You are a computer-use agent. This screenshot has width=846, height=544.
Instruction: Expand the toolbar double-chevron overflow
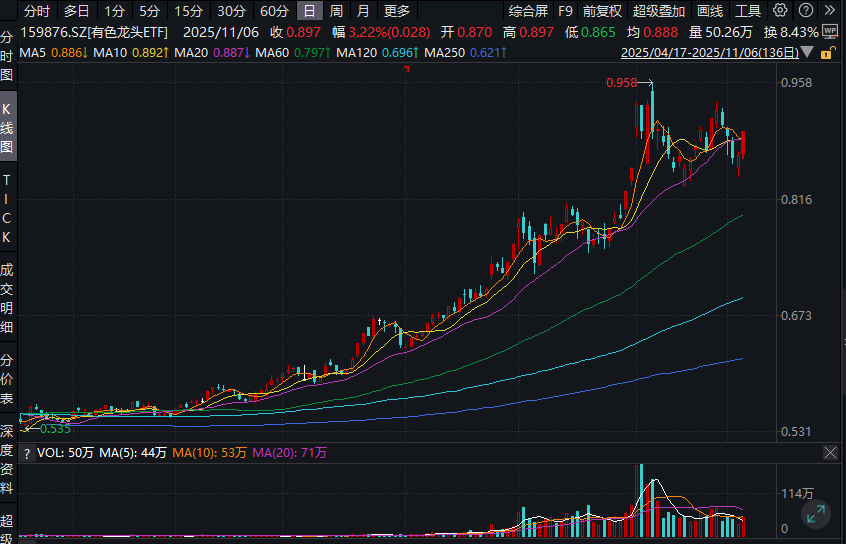[831, 12]
